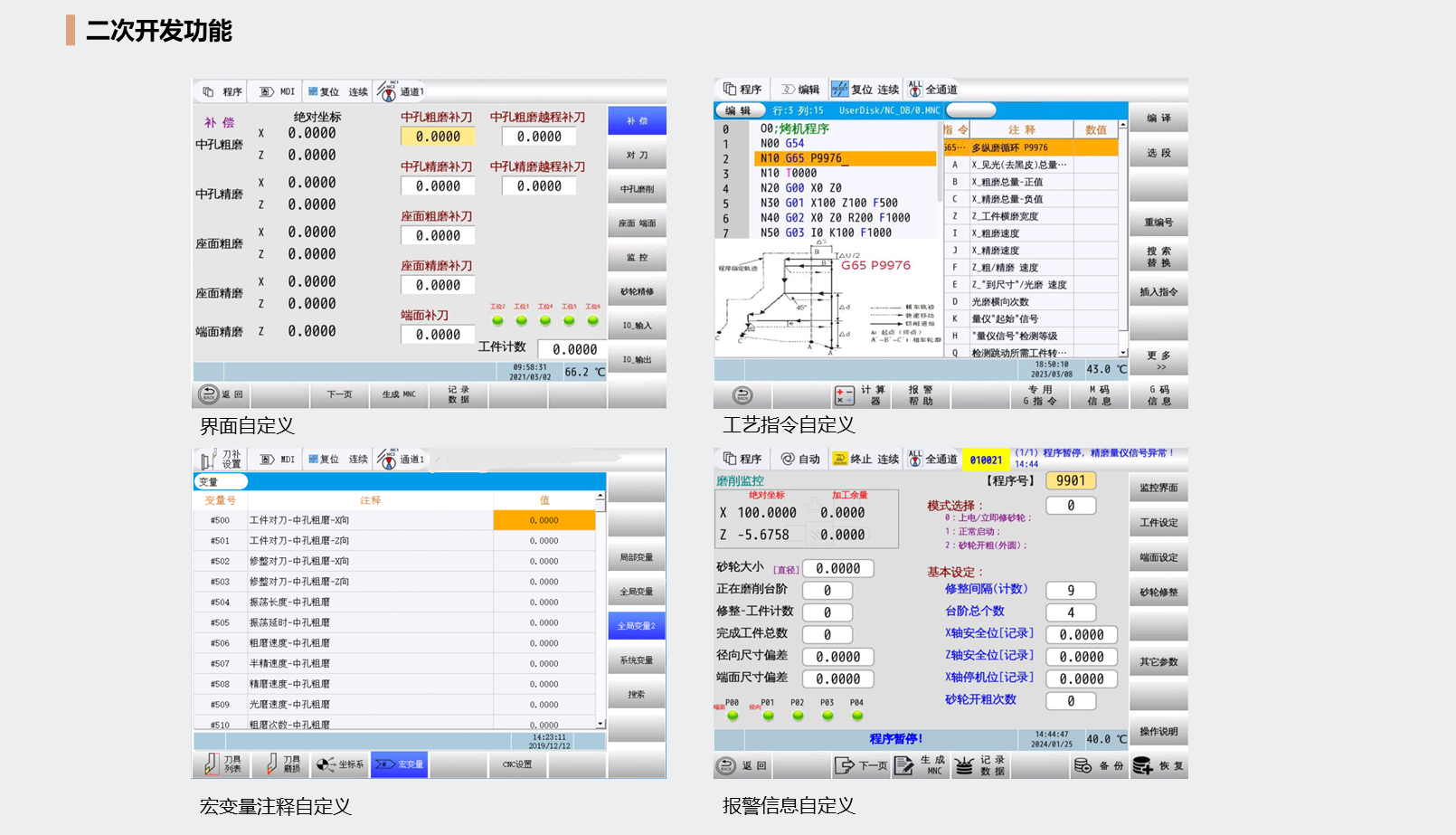Image resolution: width=1456 pixels, height=835 pixels.
Task: Click the 恢复 restore database icon
Action: coord(1142,765)
